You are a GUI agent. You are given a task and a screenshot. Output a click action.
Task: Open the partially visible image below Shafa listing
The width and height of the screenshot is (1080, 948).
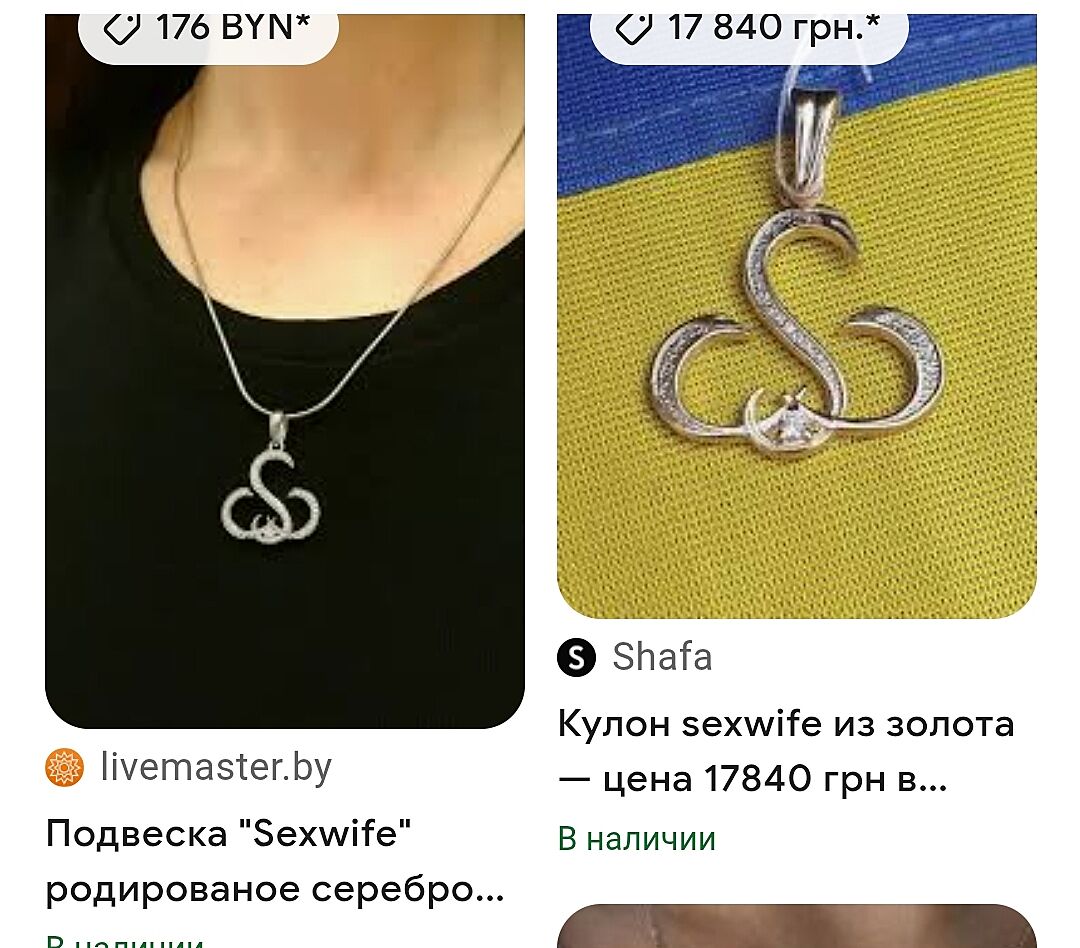(797, 926)
